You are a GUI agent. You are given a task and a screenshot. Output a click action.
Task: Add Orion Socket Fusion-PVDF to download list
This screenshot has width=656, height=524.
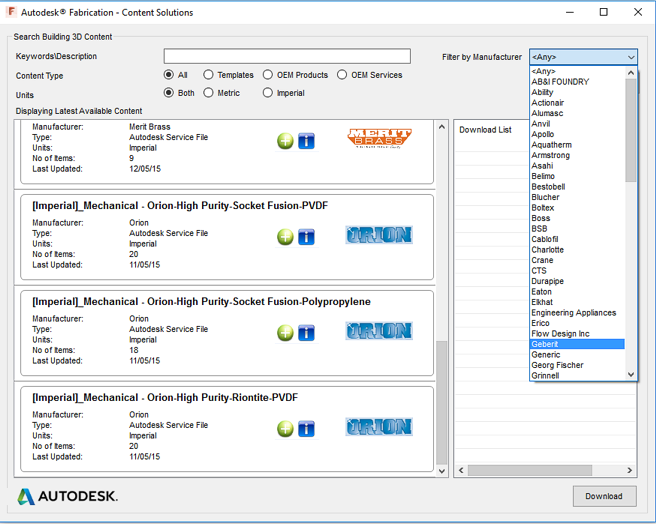285,237
